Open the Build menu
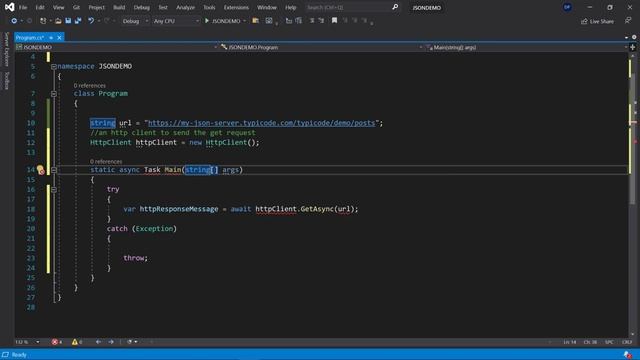 119,7
